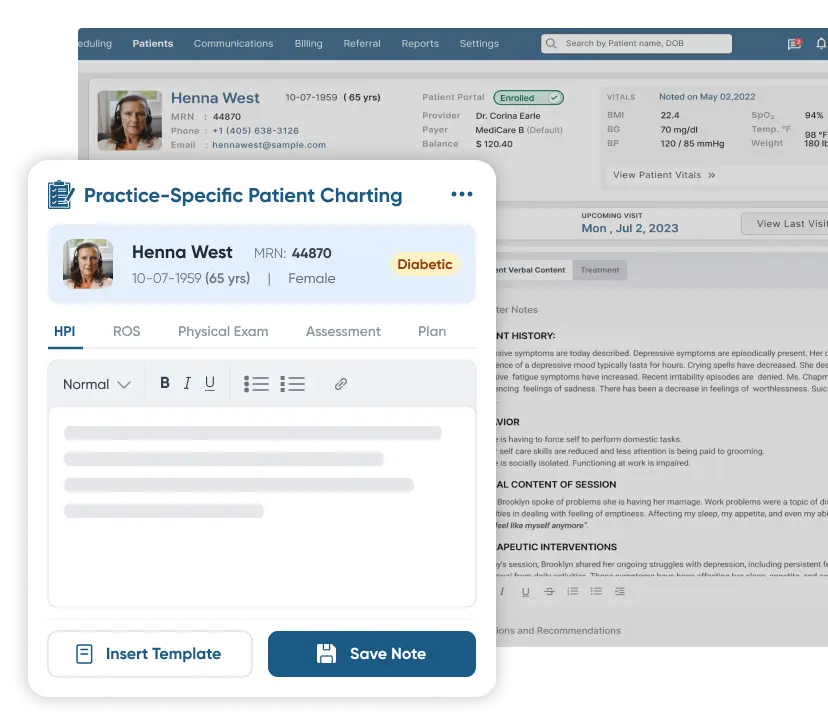Apply numbered list next to bulleted list
The width and height of the screenshot is (828, 724).
pyautogui.click(x=293, y=384)
